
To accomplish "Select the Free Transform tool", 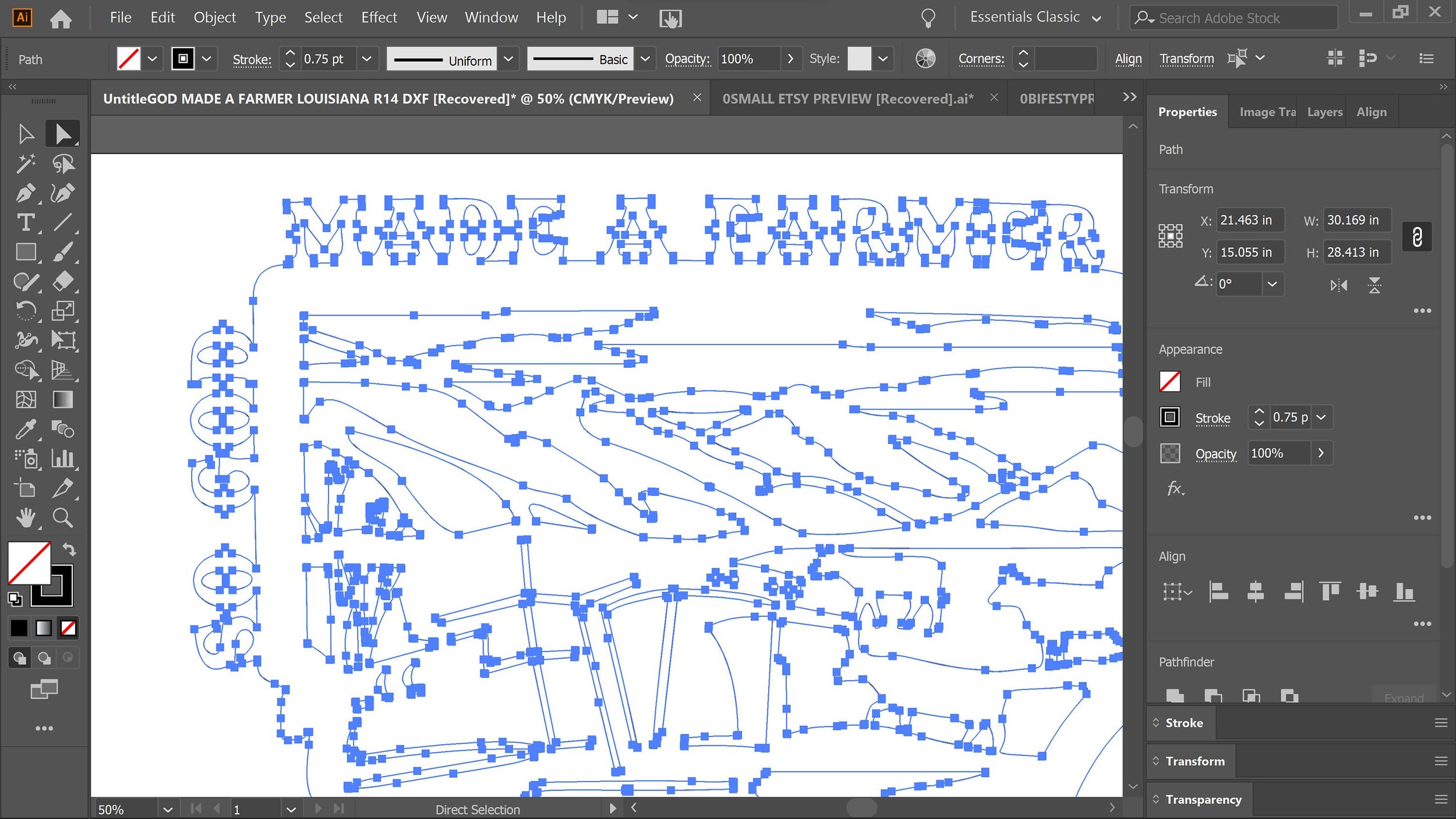I will (x=63, y=341).
